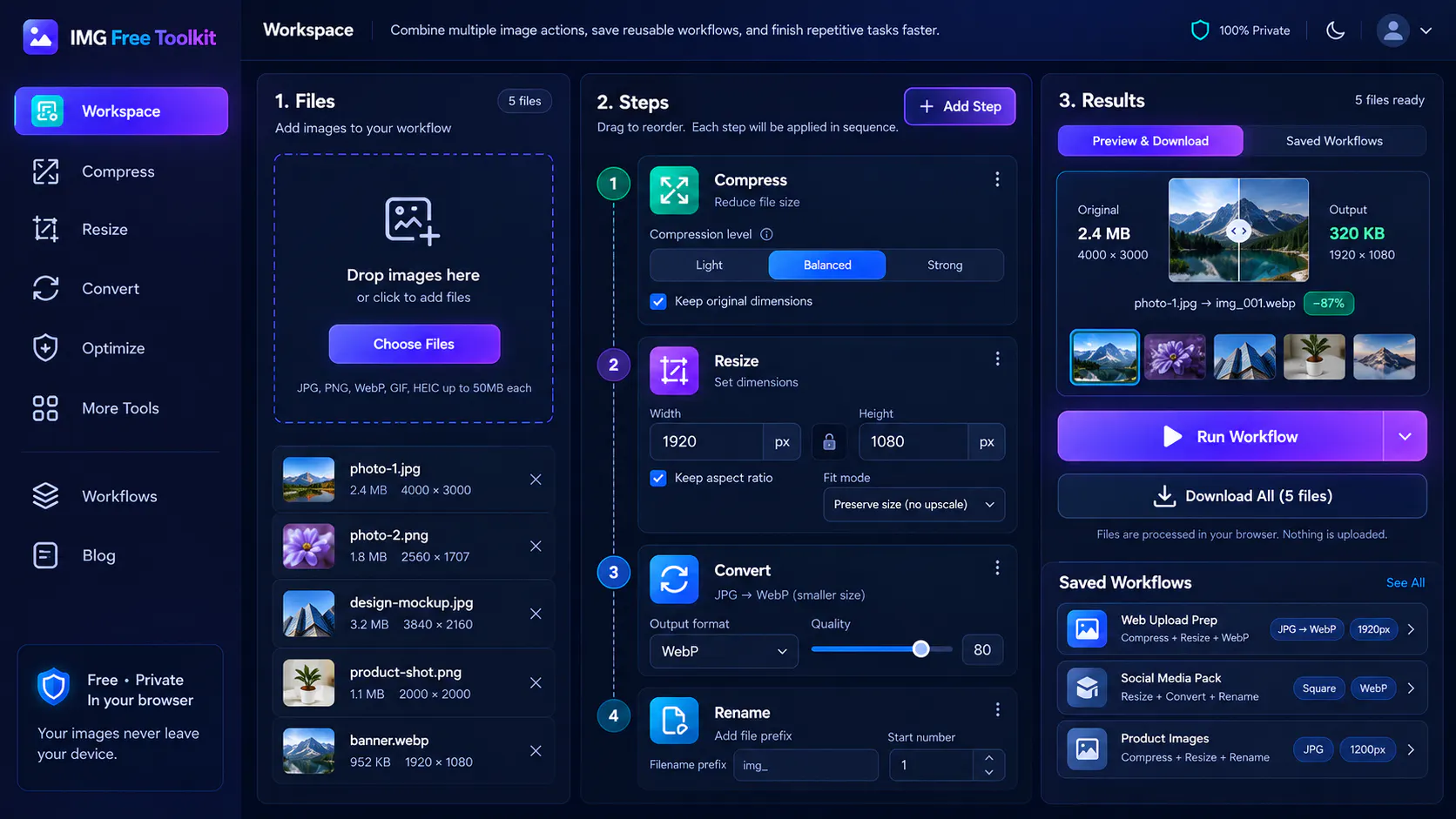Remove product-shot.png from file list
The width and height of the screenshot is (1456, 819).
536,683
